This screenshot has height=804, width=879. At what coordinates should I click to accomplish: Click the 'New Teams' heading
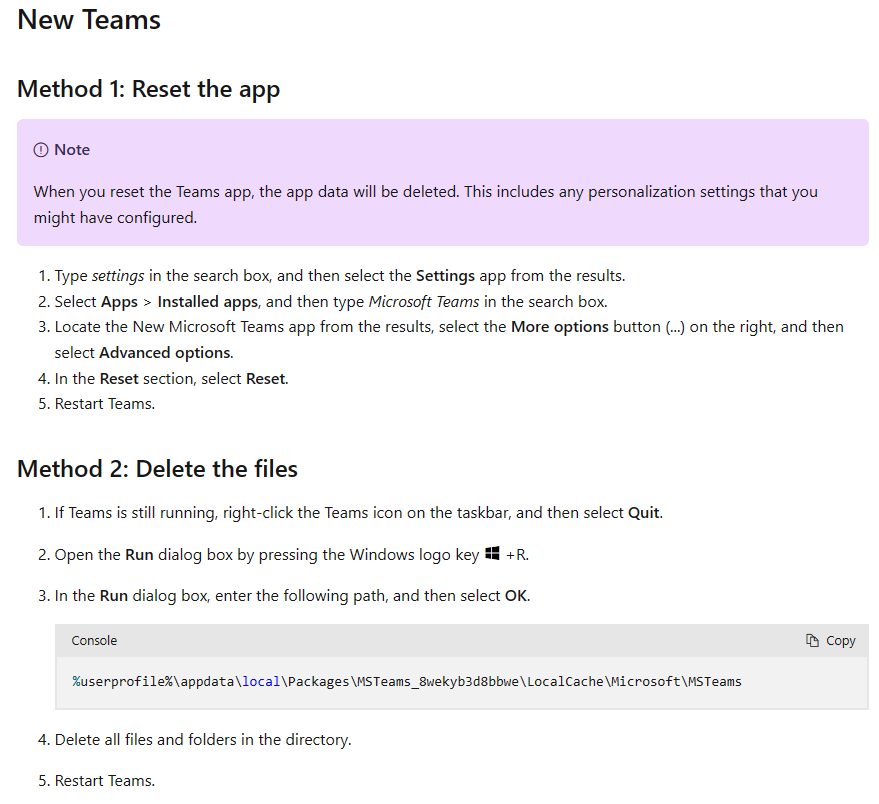point(89,20)
